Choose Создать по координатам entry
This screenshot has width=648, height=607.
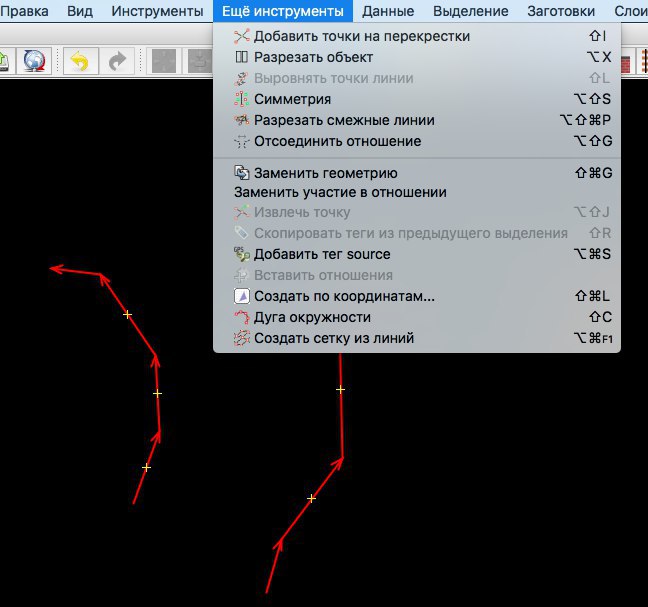(417, 296)
